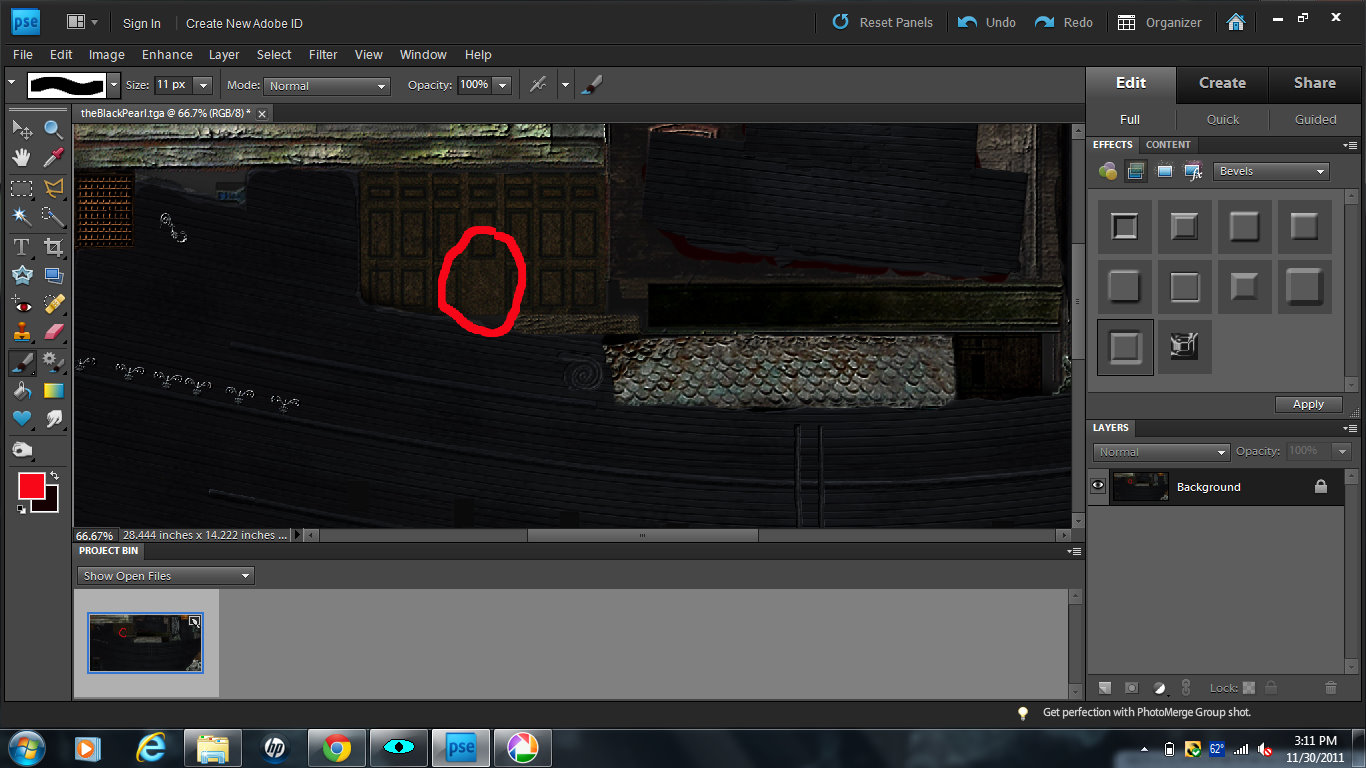Viewport: 1366px width, 768px height.
Task: Select the Smudge finger tool
Action: pos(53,420)
